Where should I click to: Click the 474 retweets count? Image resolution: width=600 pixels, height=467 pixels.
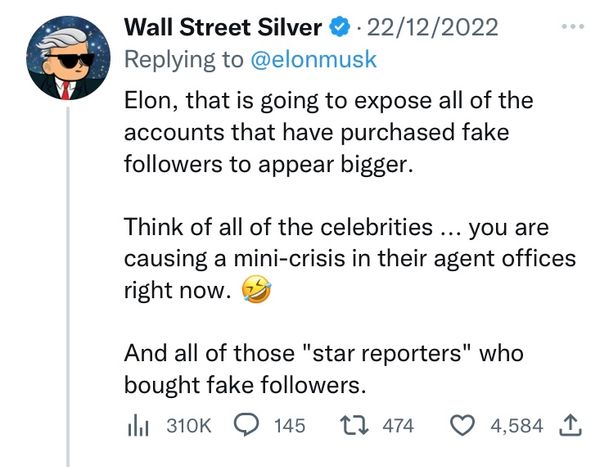398,426
